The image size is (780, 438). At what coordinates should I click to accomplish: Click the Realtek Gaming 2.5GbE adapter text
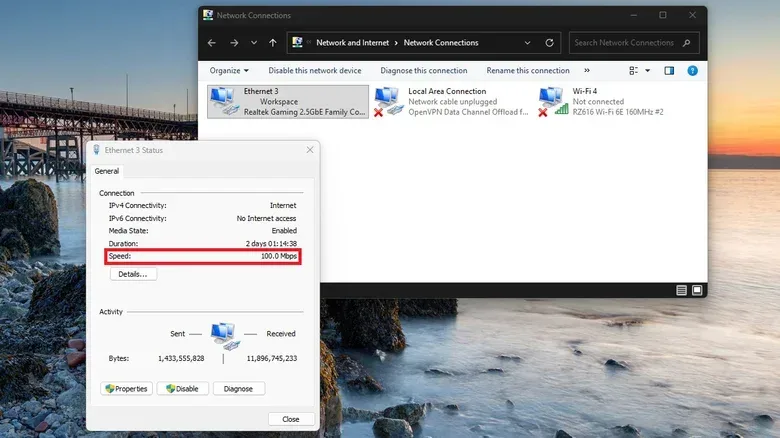[x=304, y=112]
